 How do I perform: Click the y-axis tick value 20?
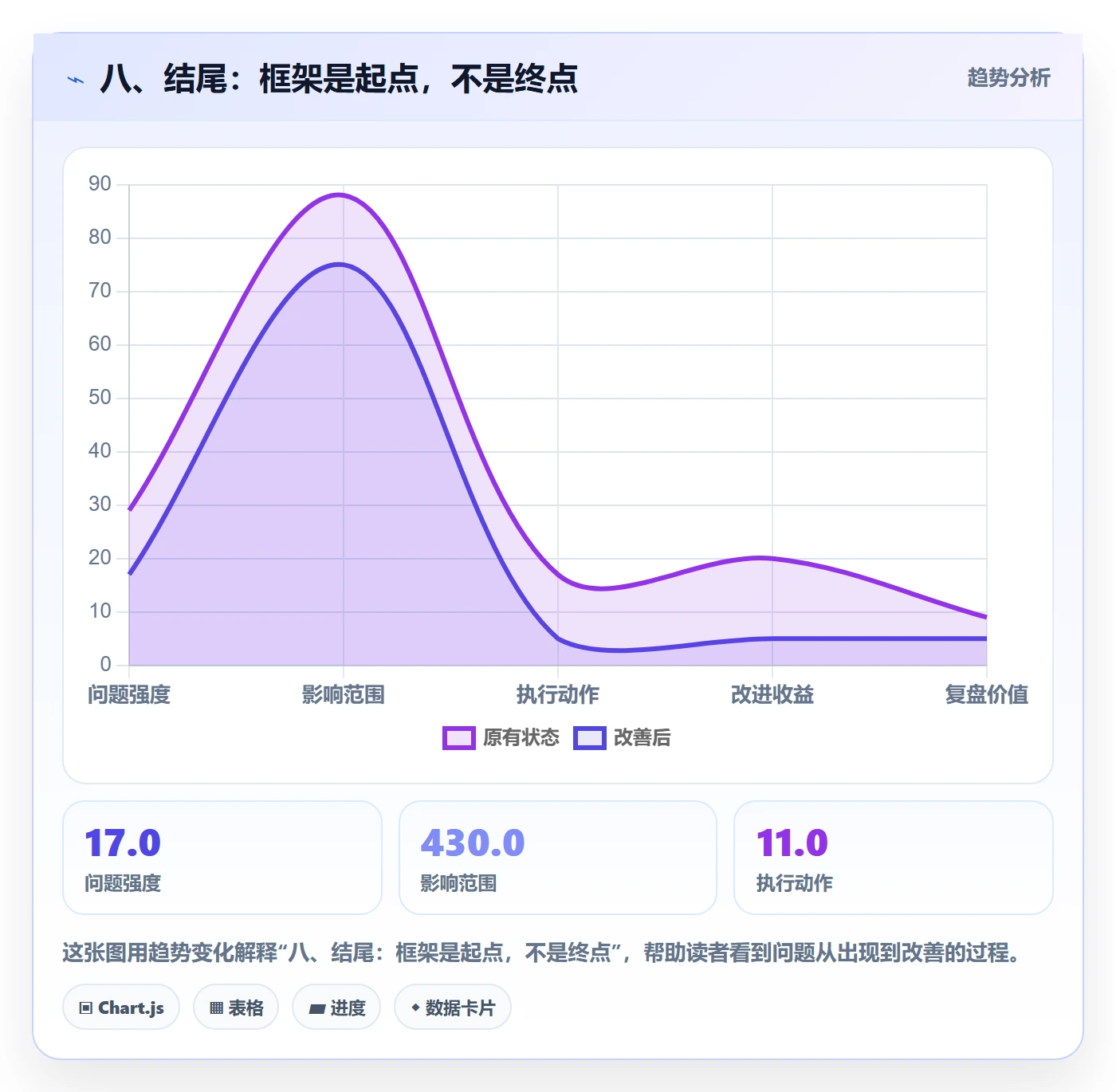(x=100, y=558)
